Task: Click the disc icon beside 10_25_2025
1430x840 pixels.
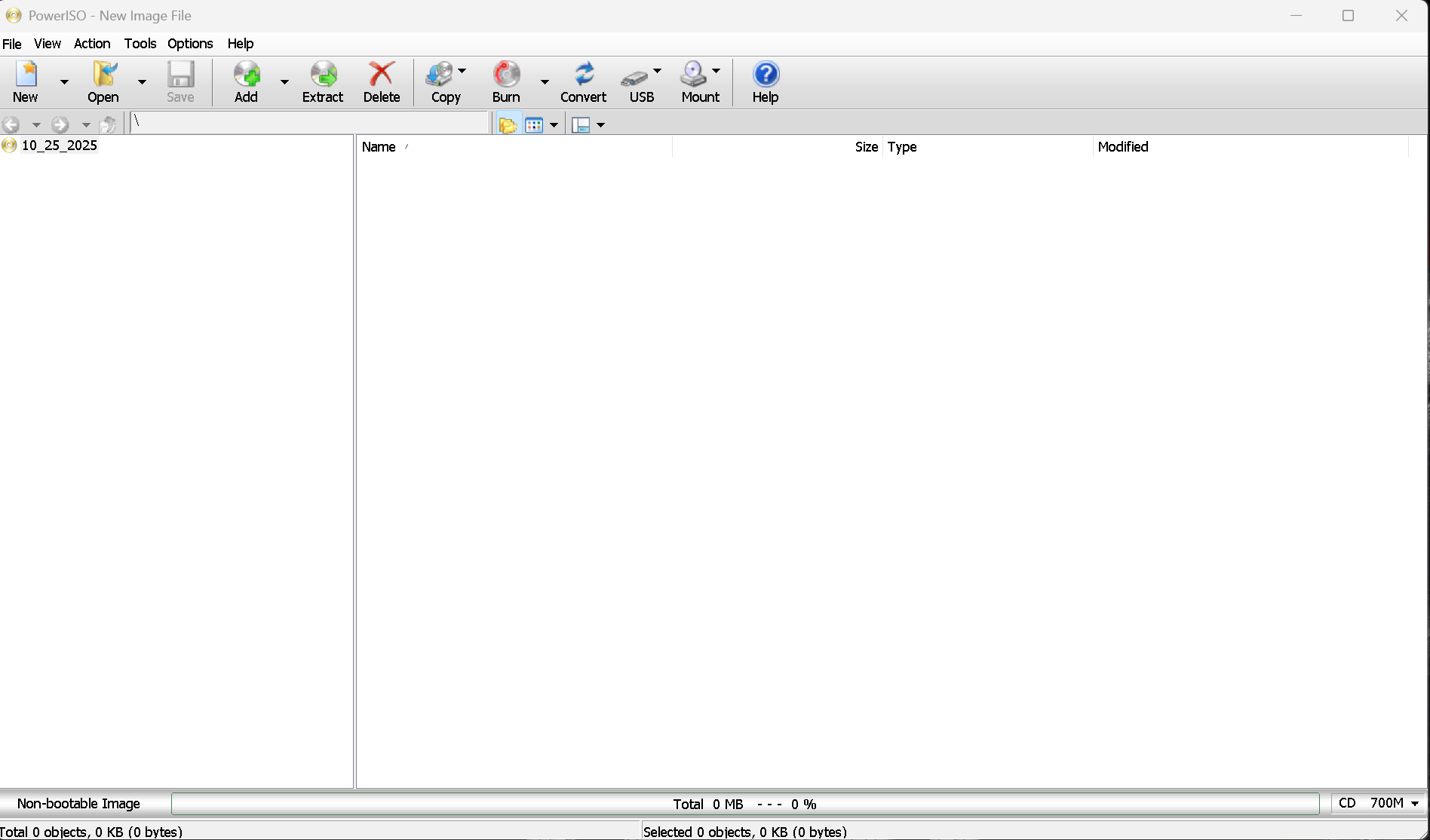Action: pyautogui.click(x=9, y=146)
